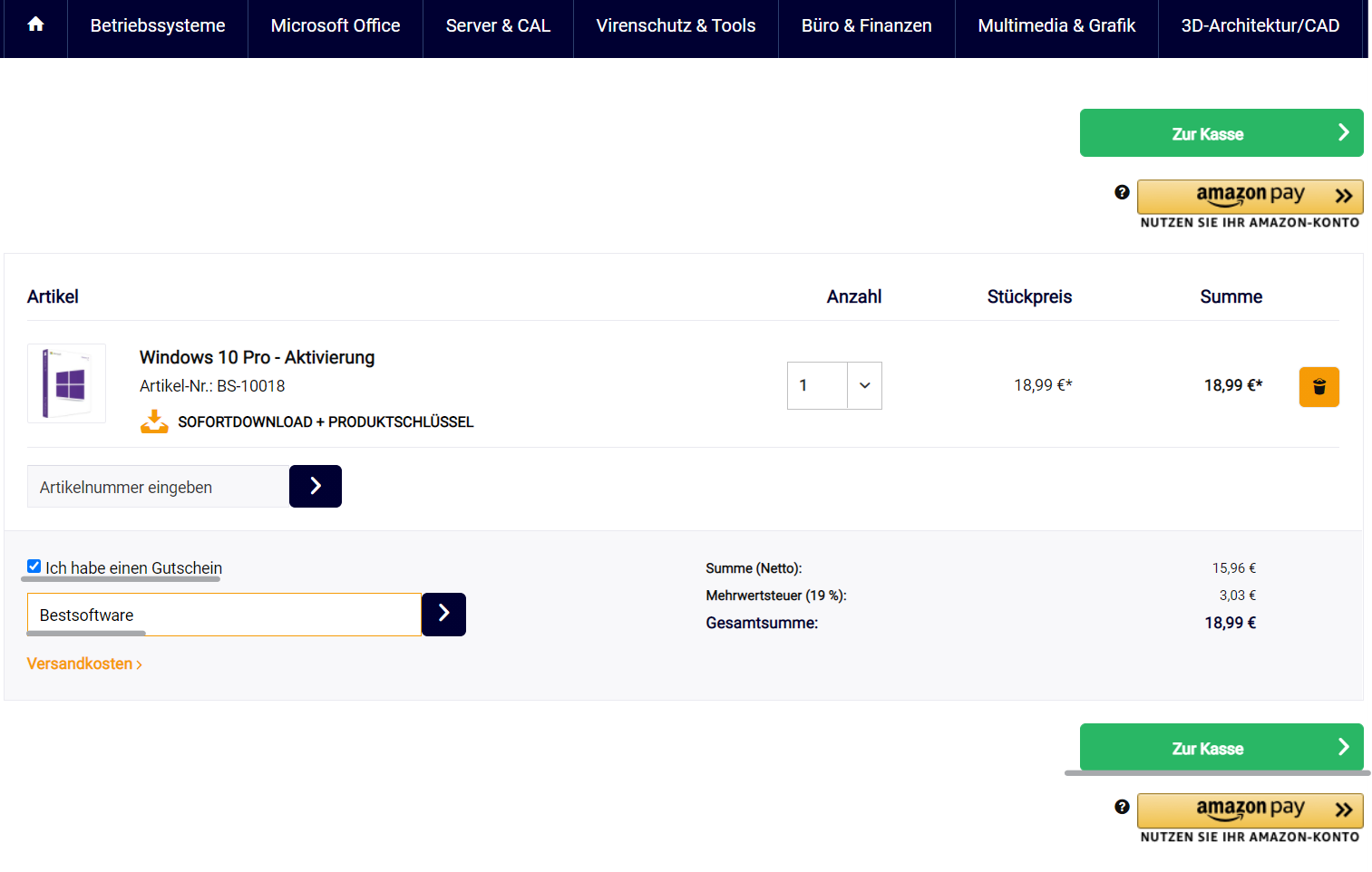Expand the Versandkosten section
This screenshot has width=1372, height=872.
click(84, 664)
